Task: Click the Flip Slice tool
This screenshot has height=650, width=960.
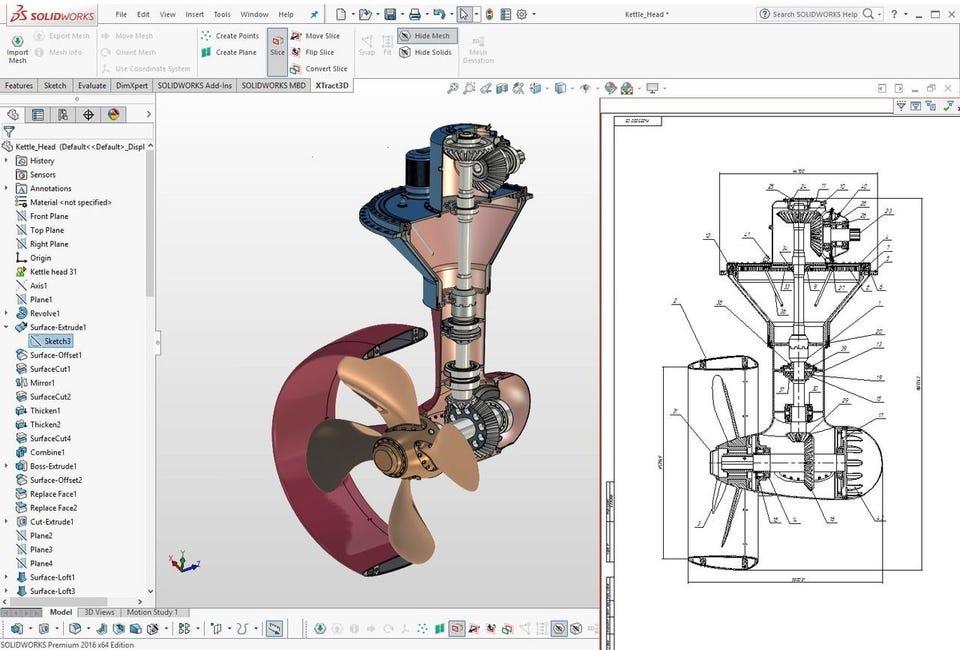Action: tap(312, 52)
